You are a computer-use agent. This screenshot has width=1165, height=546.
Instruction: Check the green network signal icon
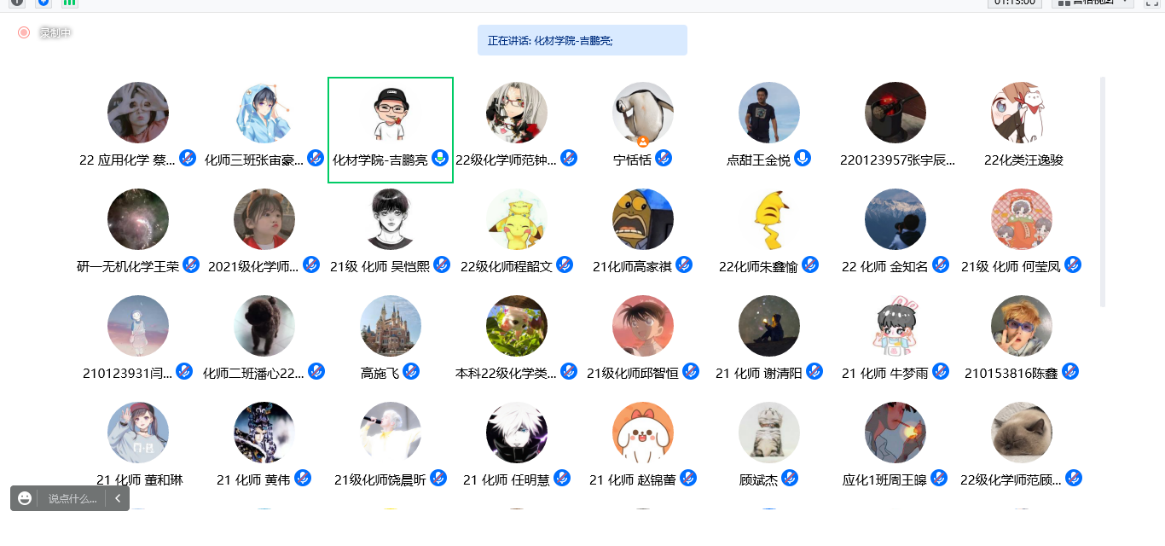(70, 2)
